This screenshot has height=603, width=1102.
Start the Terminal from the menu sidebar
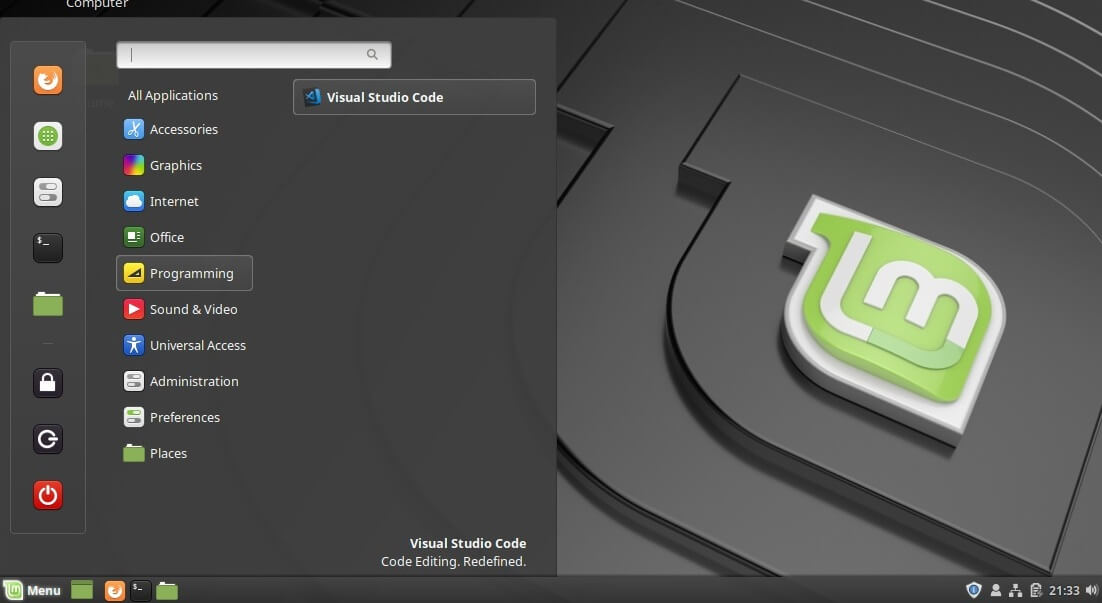coord(48,247)
